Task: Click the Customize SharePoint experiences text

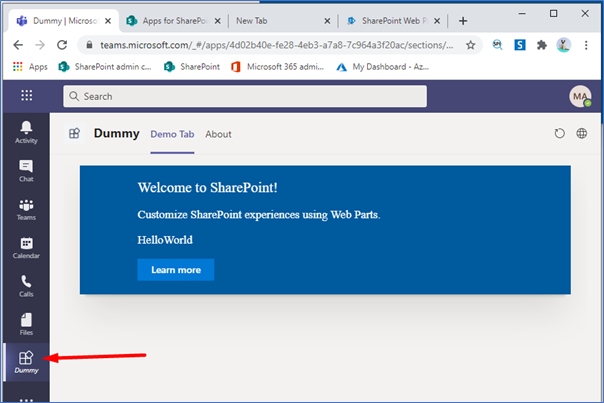Action: tap(258, 215)
